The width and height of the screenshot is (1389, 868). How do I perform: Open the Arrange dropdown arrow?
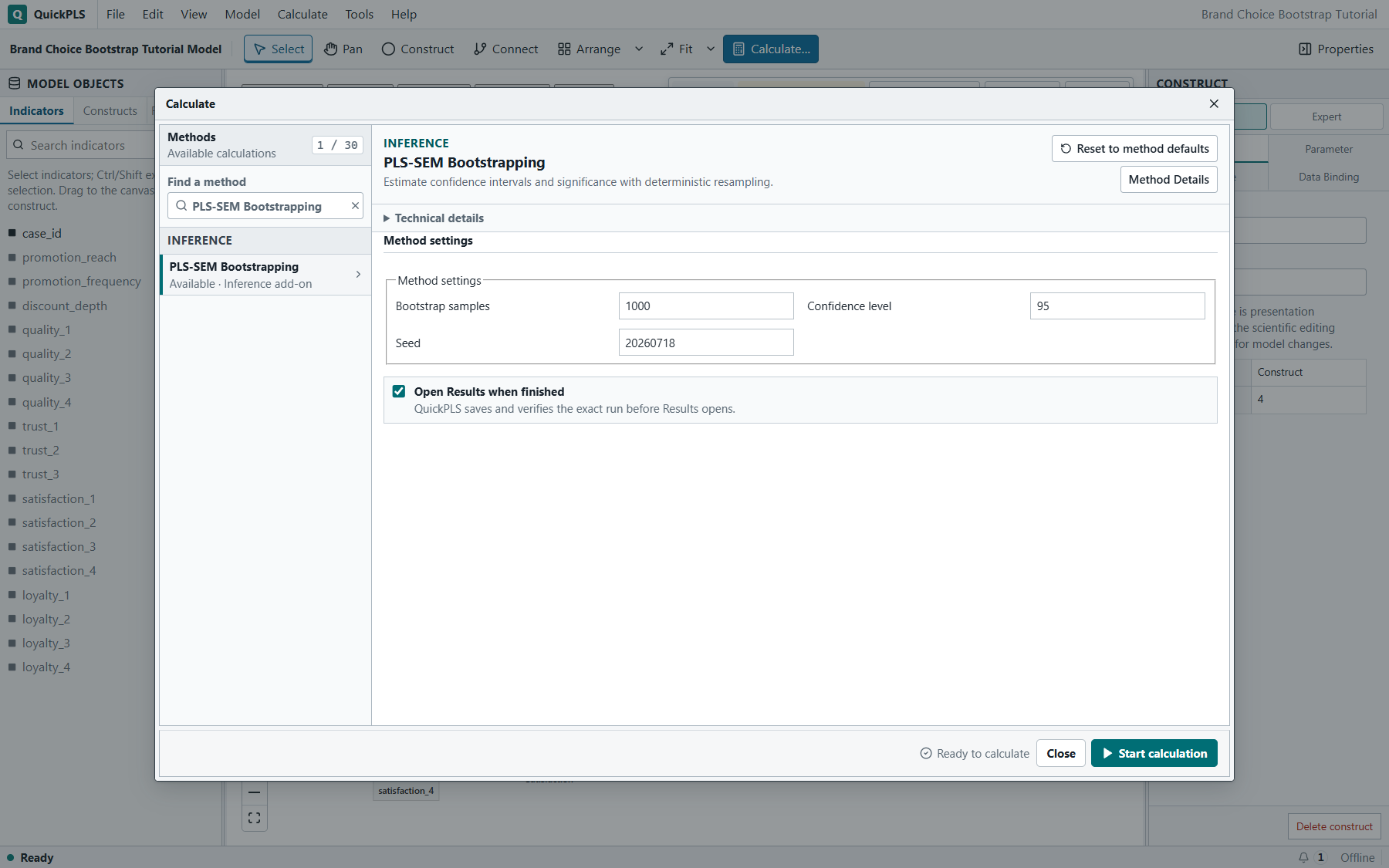click(639, 49)
